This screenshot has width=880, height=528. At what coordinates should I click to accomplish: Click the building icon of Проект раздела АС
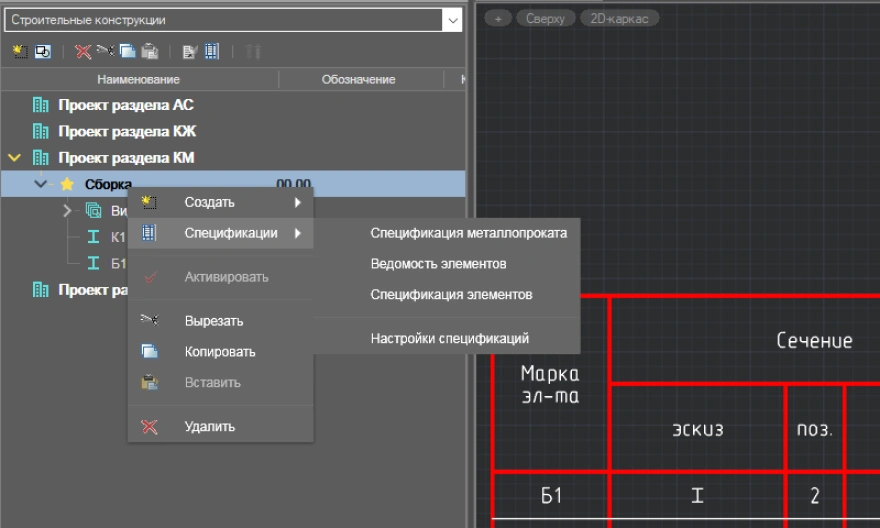(x=40, y=105)
